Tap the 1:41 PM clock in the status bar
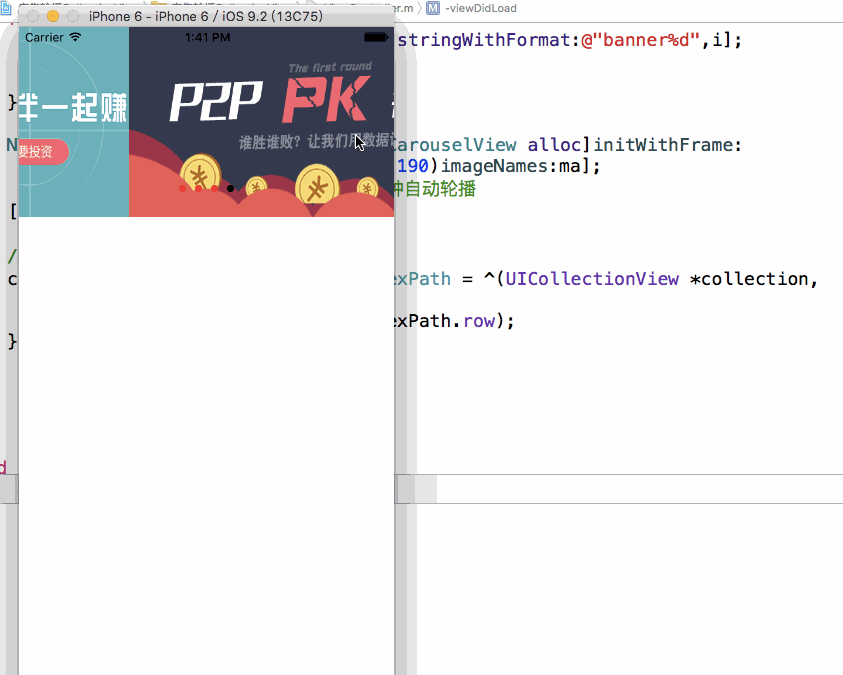 pyautogui.click(x=208, y=38)
